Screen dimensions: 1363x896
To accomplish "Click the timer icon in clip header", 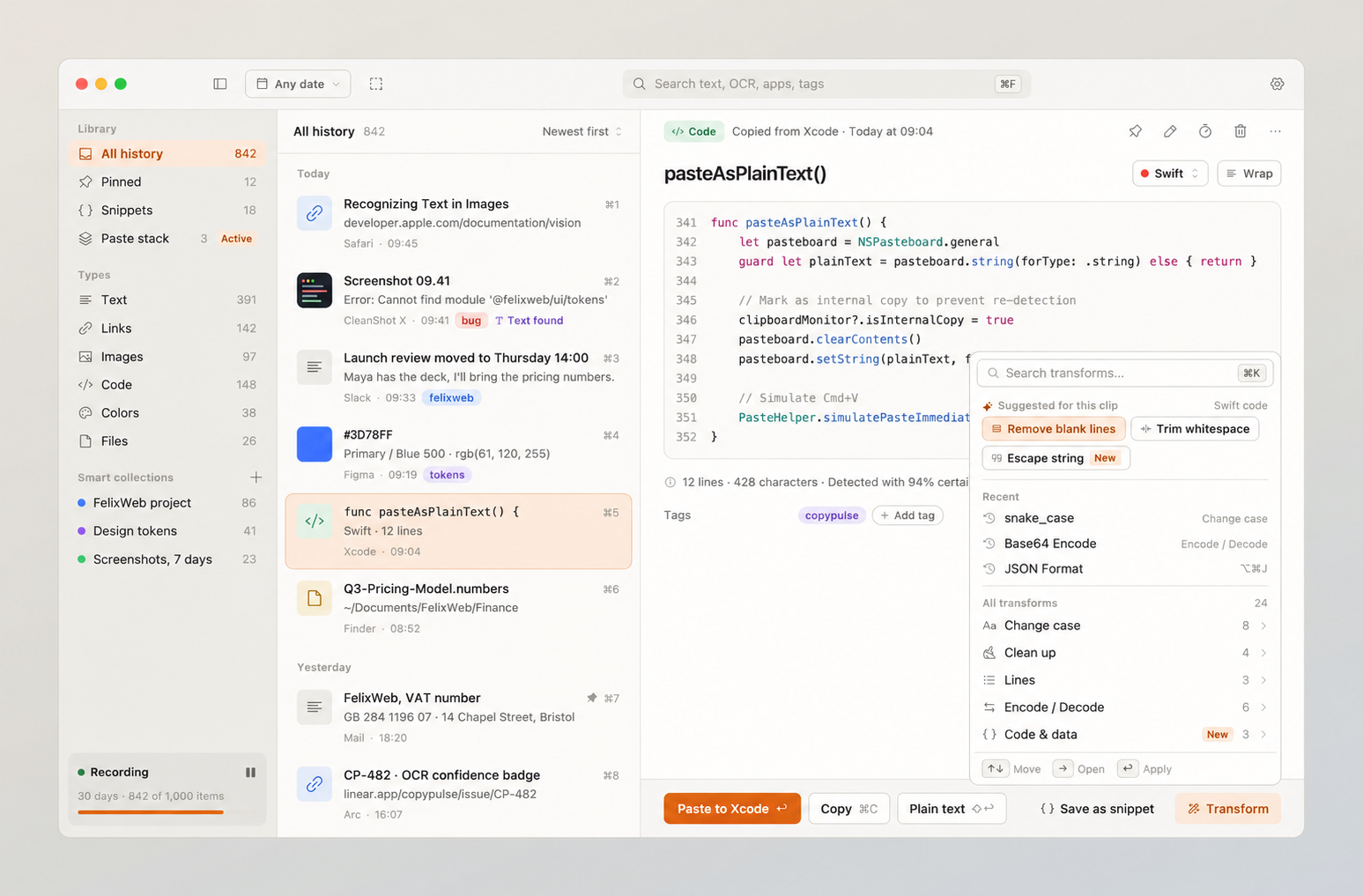I will pos(1205,131).
